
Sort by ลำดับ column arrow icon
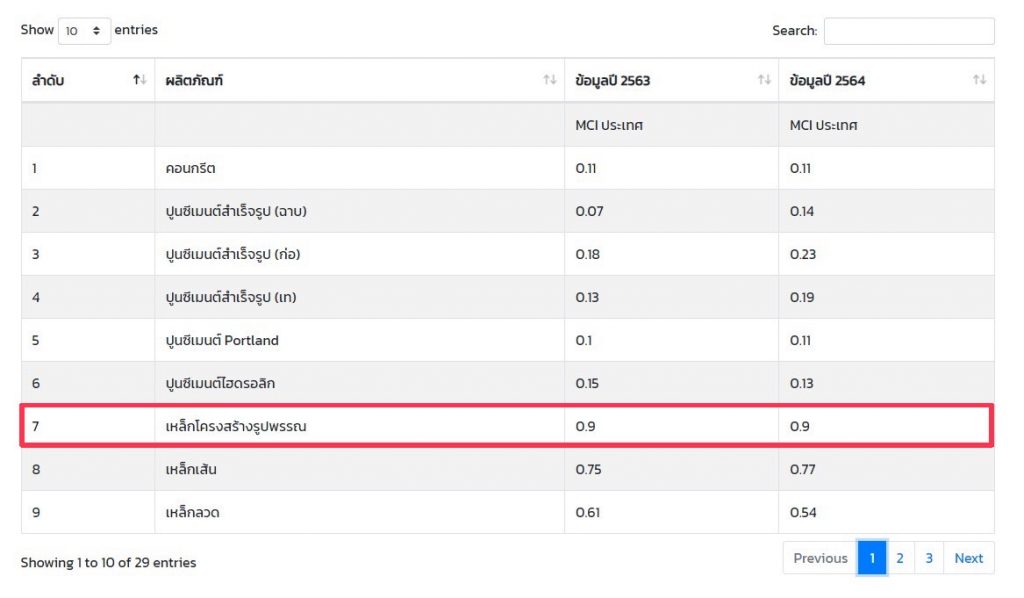[139, 80]
